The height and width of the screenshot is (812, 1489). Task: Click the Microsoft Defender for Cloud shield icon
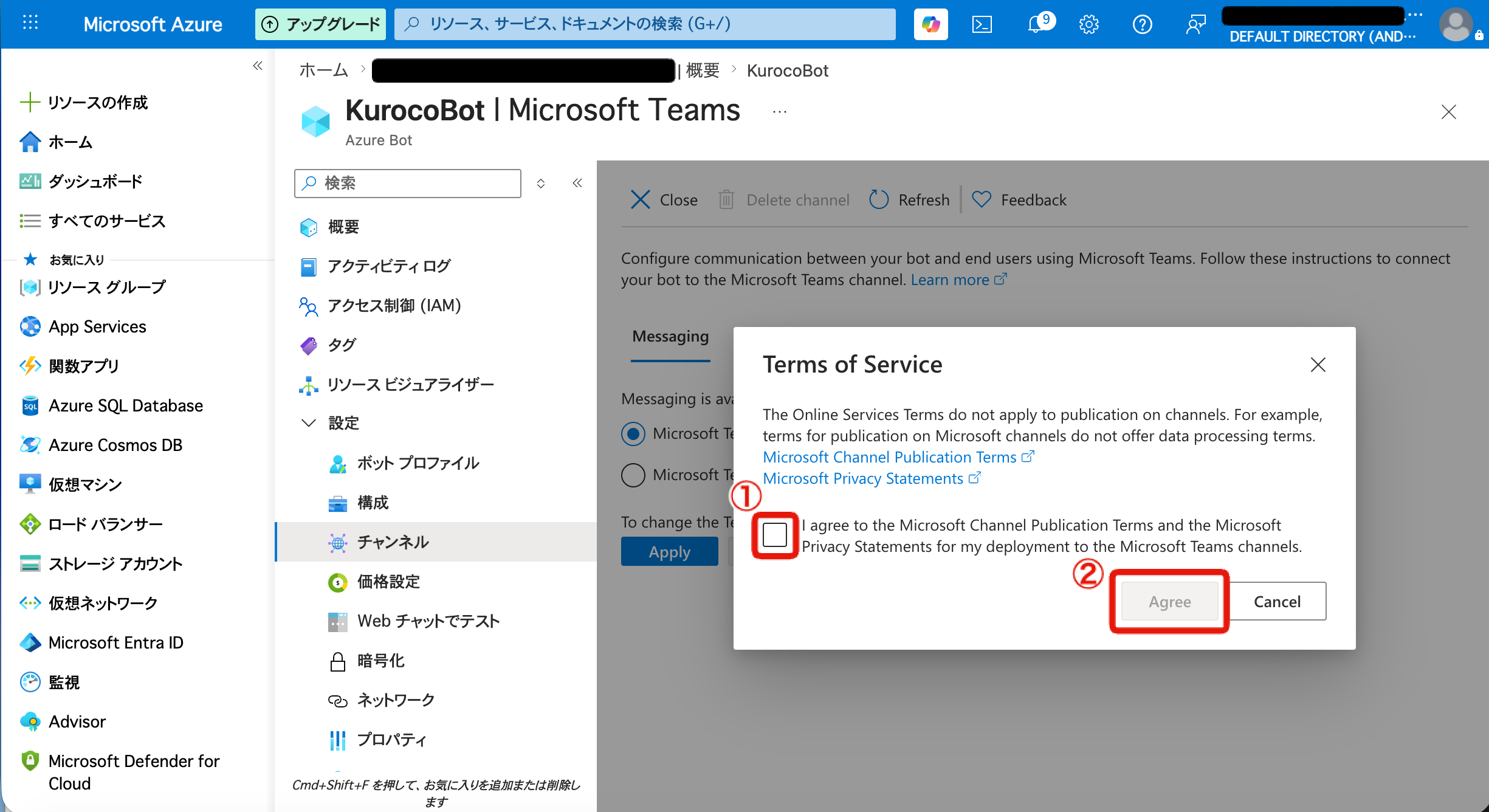tap(30, 761)
